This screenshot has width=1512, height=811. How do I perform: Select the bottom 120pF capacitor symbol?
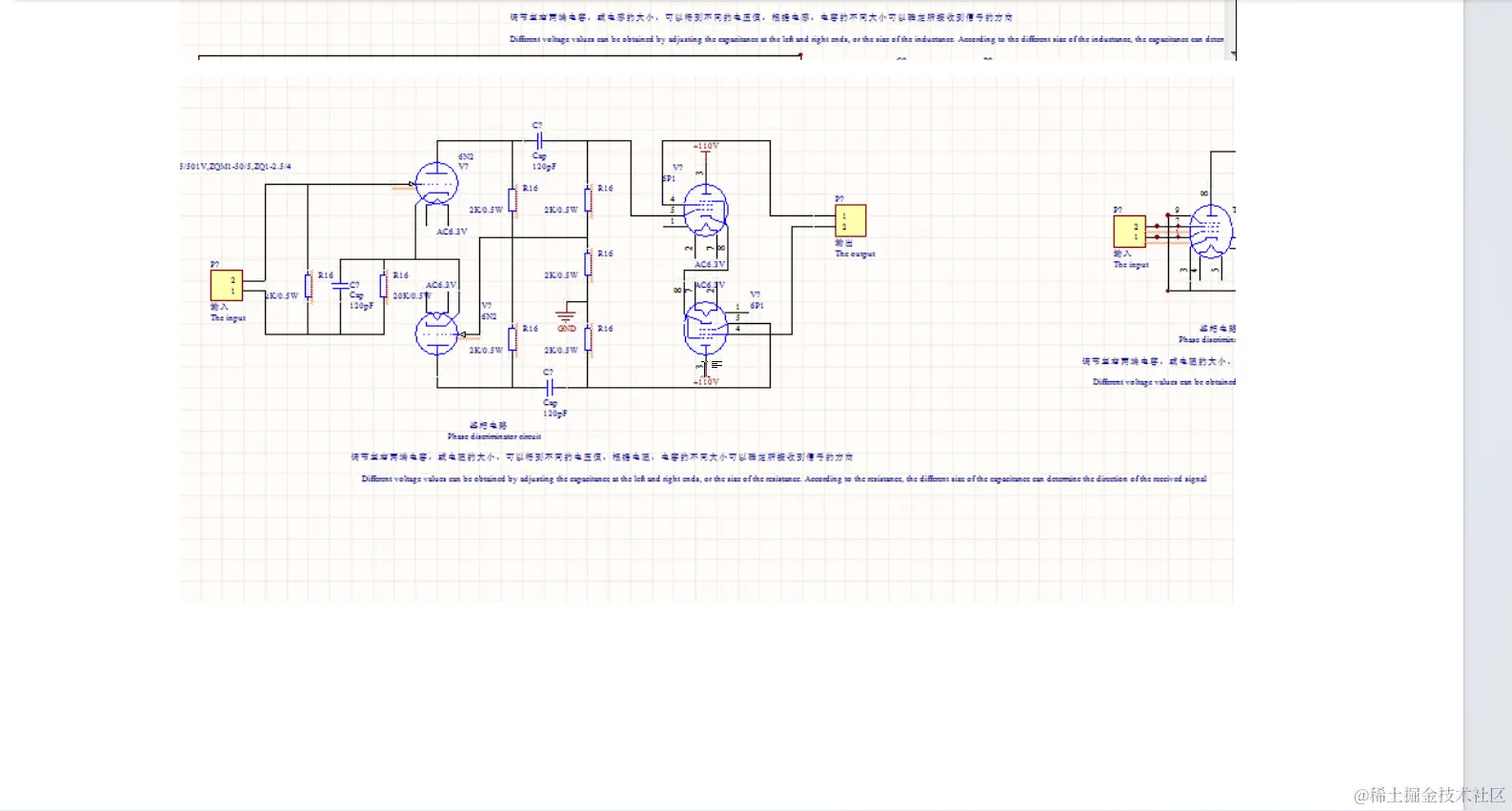coord(550,387)
